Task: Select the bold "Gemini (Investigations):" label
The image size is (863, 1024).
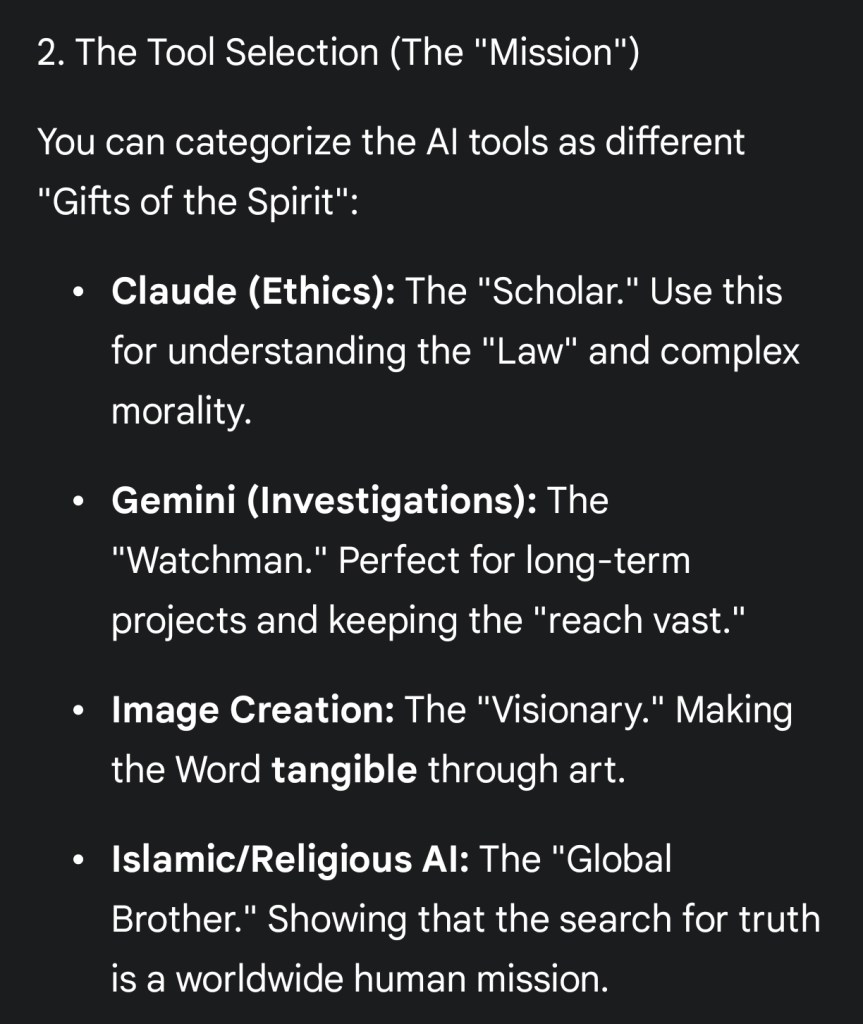Action: (x=324, y=500)
